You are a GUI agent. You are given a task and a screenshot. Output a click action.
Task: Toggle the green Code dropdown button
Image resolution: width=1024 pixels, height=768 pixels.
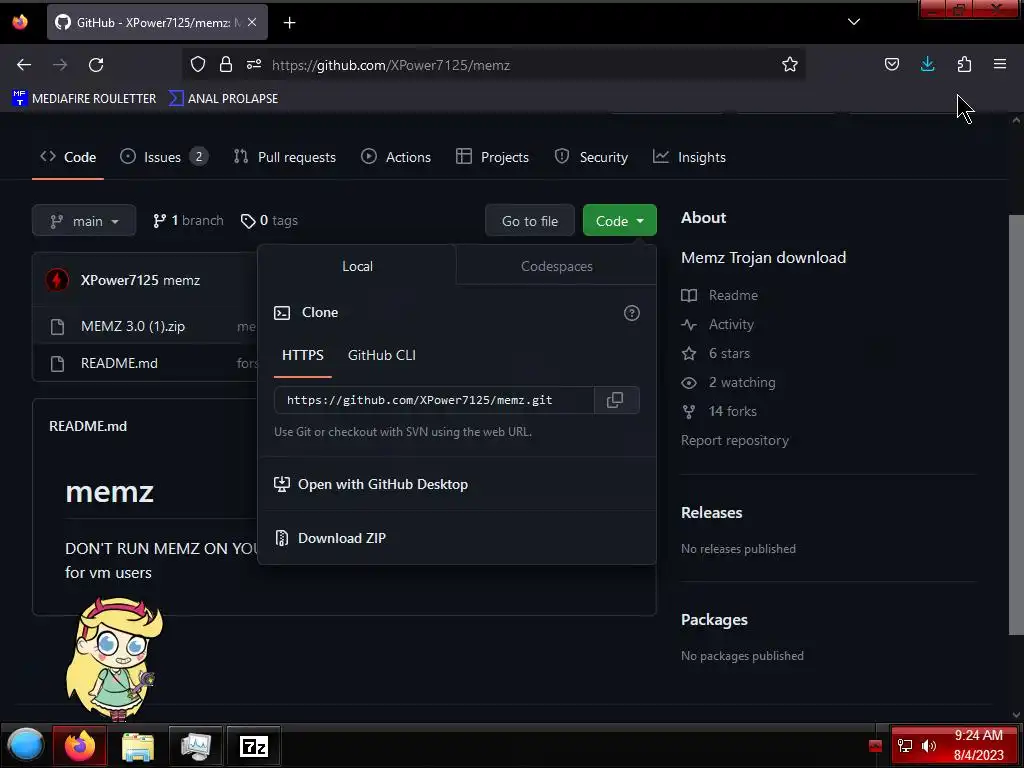tap(619, 221)
